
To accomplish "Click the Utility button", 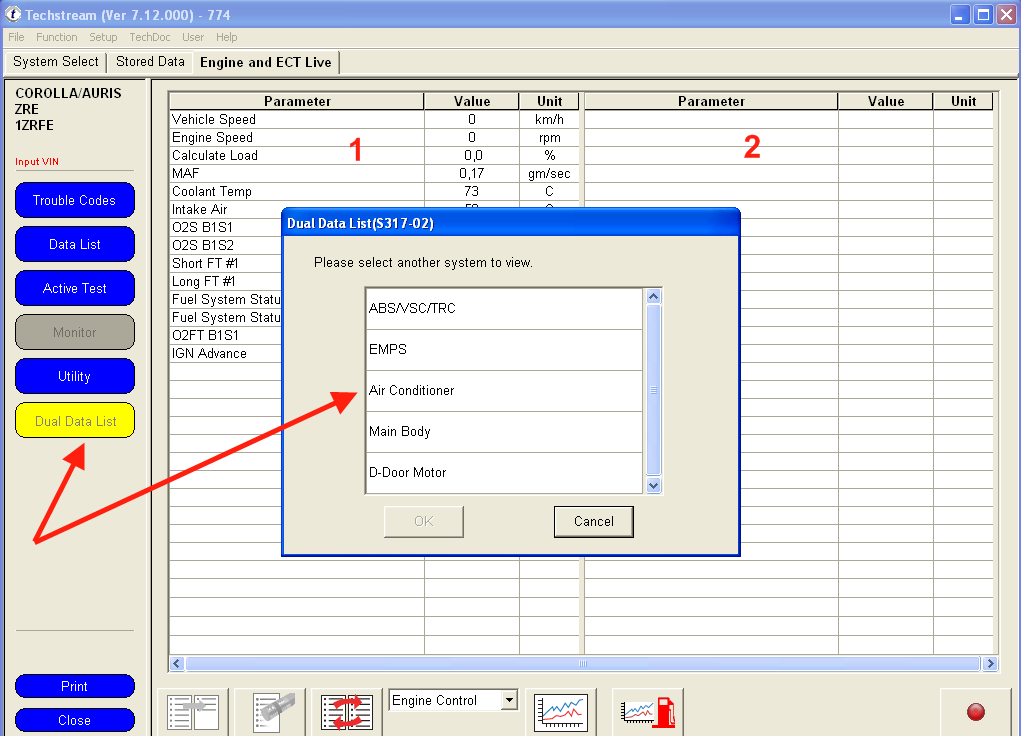I will tap(75, 376).
